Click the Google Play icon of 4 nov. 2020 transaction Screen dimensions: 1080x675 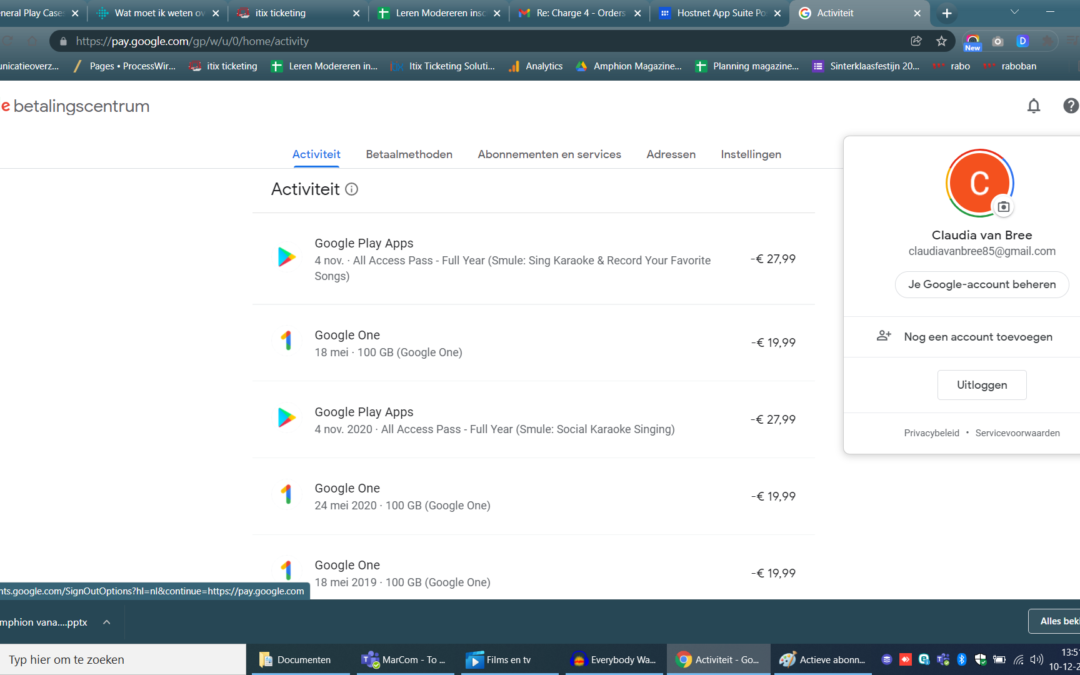click(287, 417)
